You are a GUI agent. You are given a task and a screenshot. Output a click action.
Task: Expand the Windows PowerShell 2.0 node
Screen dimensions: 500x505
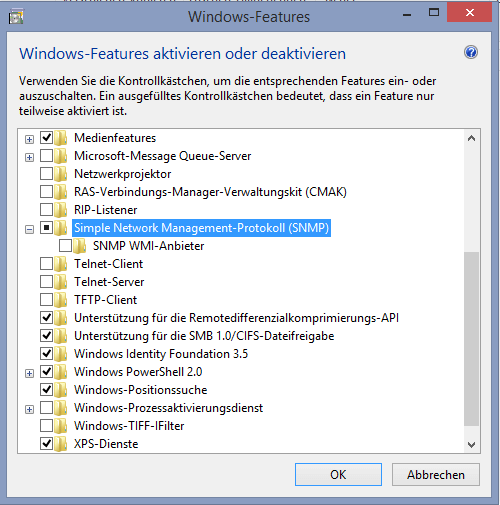pos(29,373)
